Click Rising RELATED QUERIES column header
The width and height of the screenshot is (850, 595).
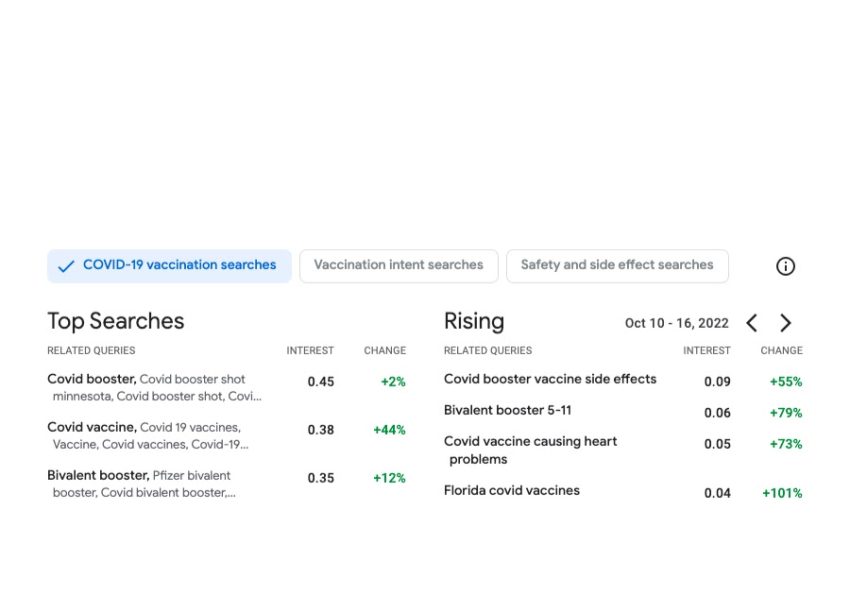(x=488, y=351)
